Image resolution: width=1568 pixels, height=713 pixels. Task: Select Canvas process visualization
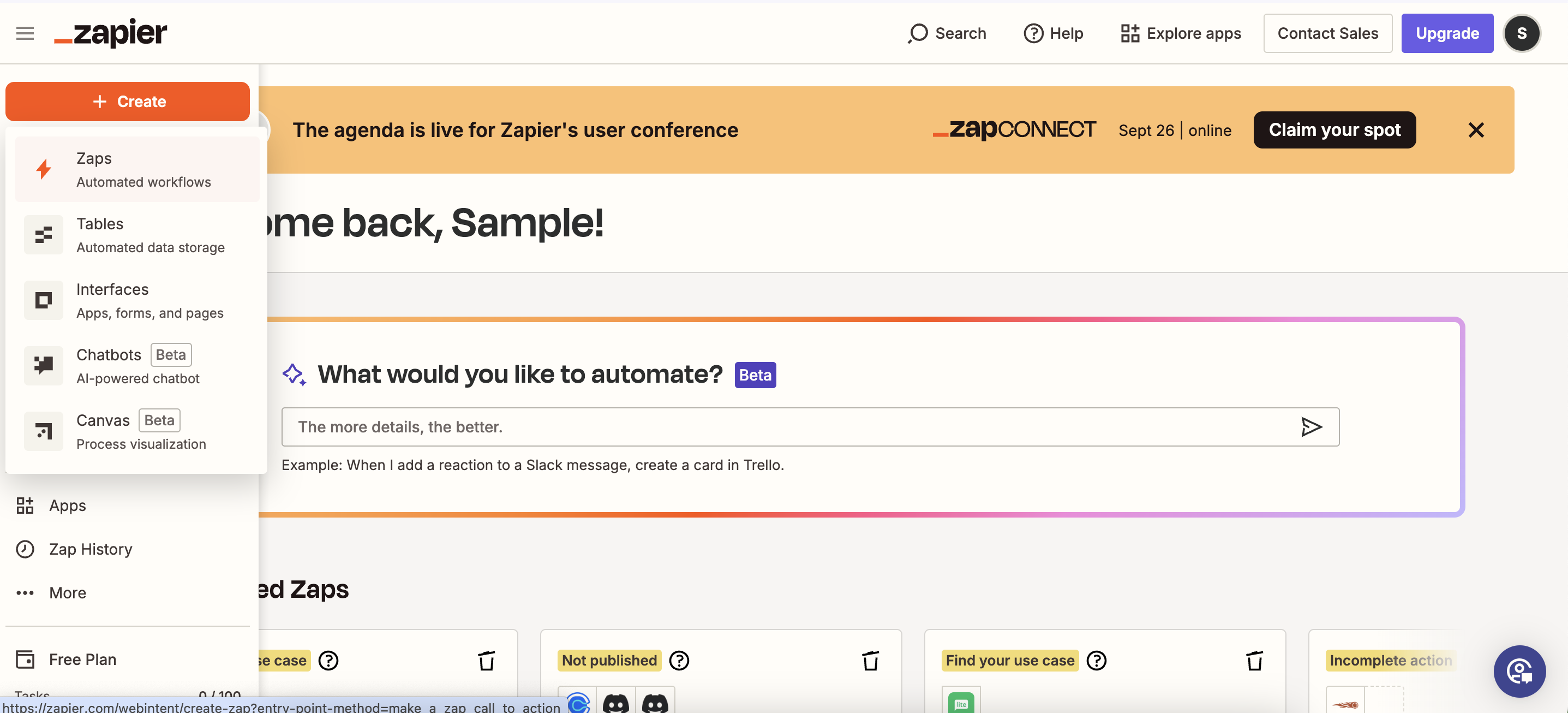coord(137,431)
